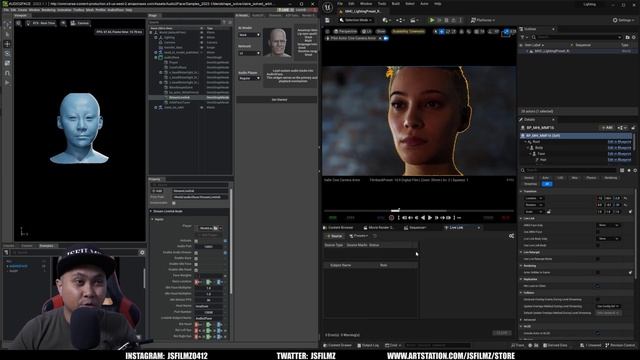
Task: Click the Details Add button
Action: pyautogui.click(x=607, y=128)
